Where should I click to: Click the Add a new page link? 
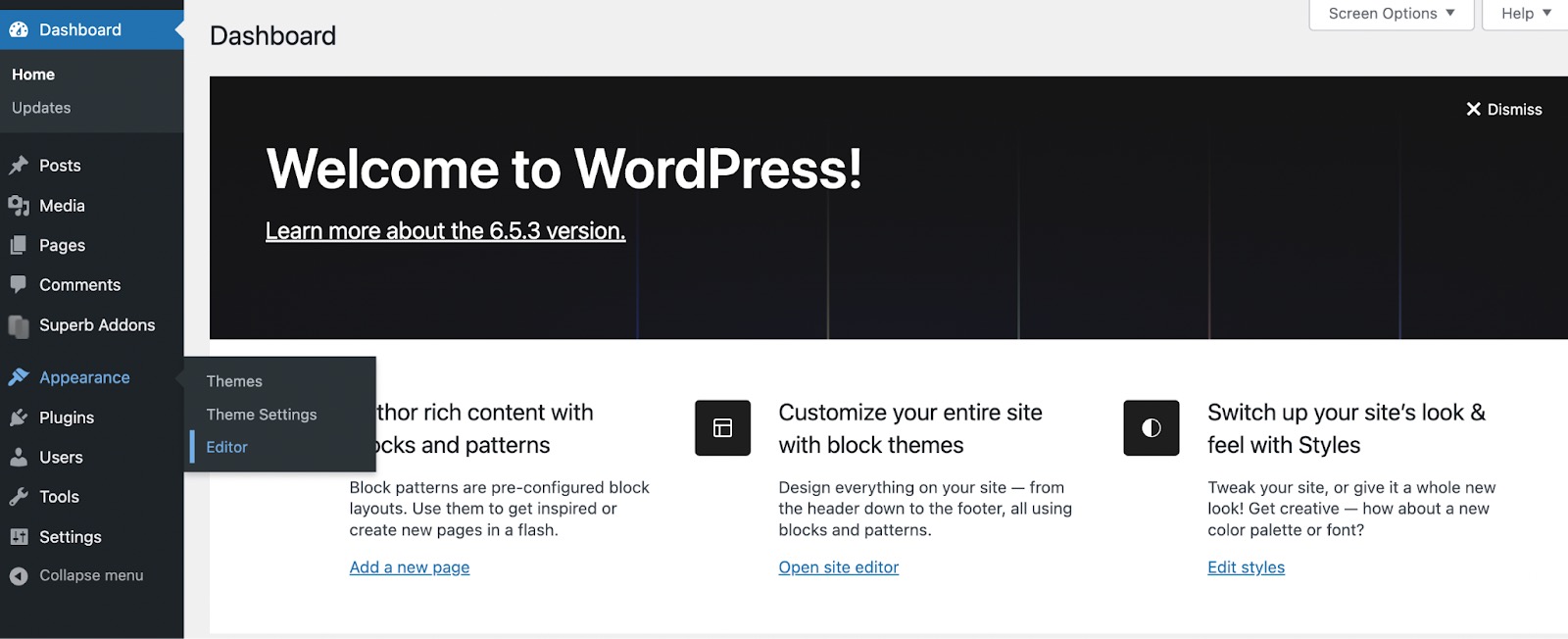410,567
